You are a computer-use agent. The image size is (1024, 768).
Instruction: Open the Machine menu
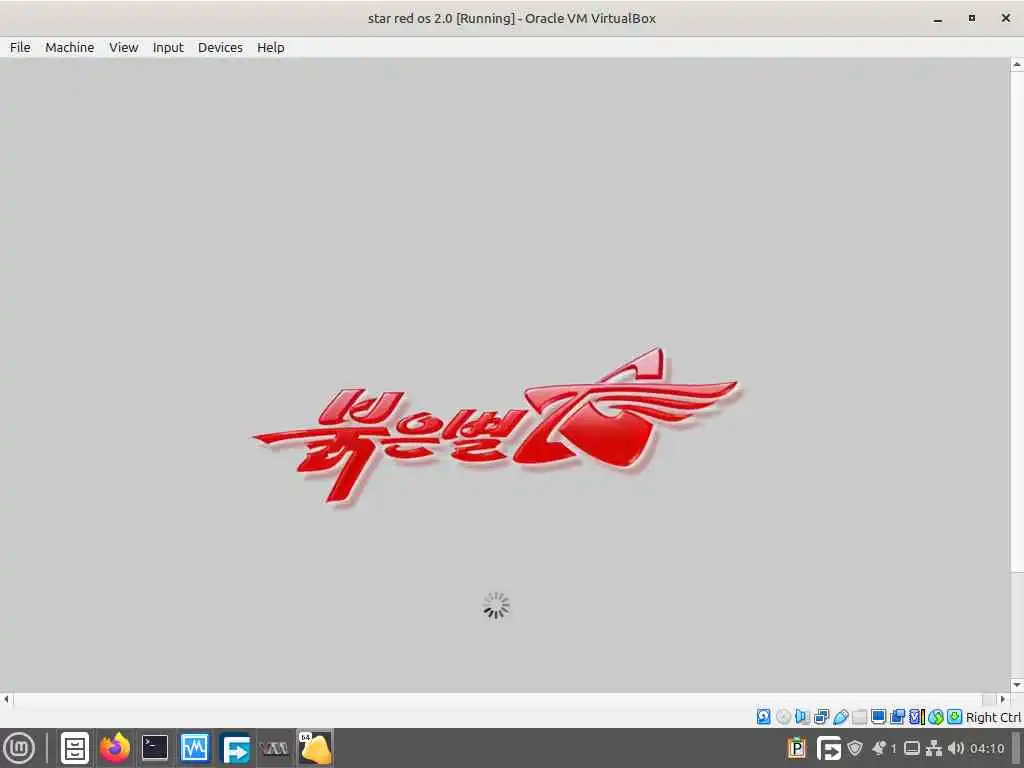70,48
